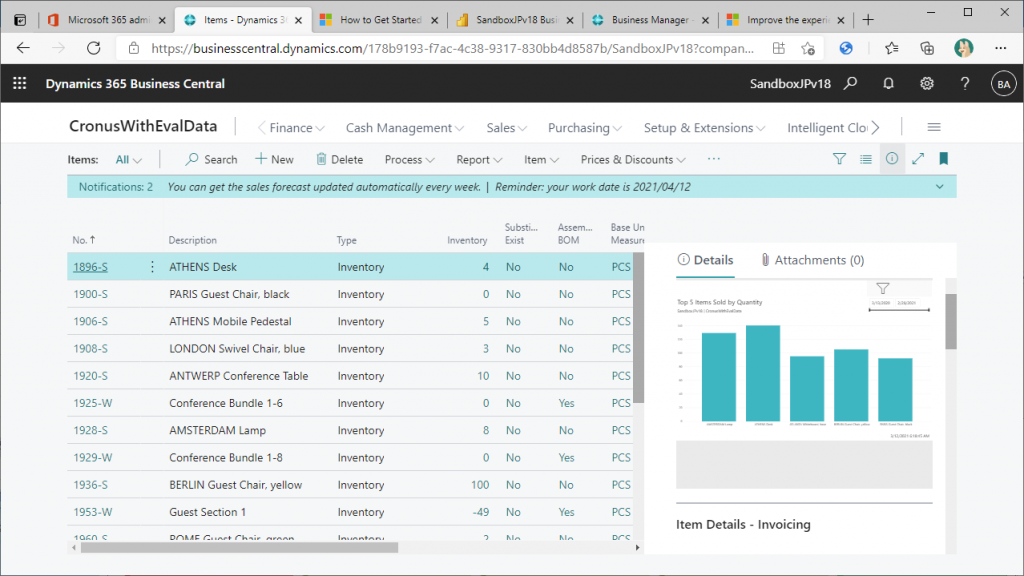Open the app launcher waffle menu

pyautogui.click(x=20, y=84)
